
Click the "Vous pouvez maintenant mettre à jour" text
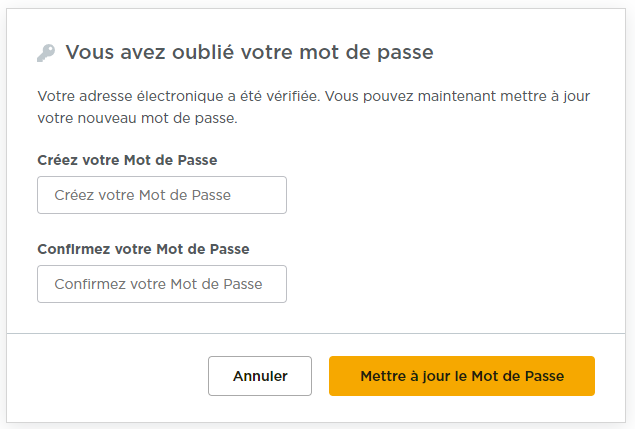tap(478, 97)
